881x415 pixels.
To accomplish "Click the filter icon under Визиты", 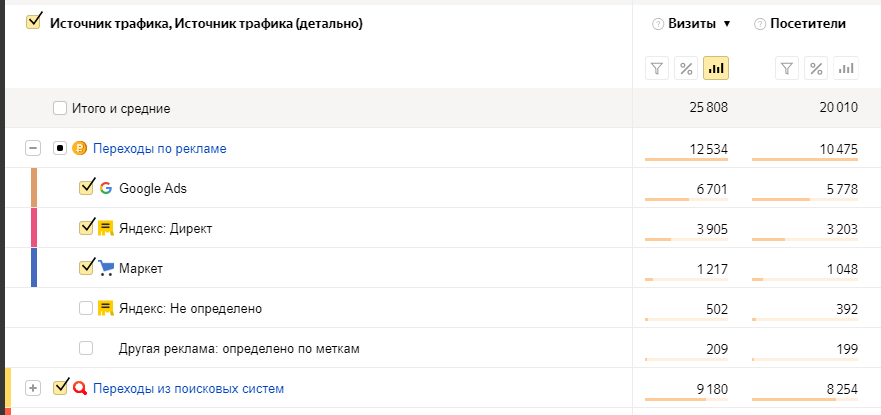I will [x=657, y=68].
